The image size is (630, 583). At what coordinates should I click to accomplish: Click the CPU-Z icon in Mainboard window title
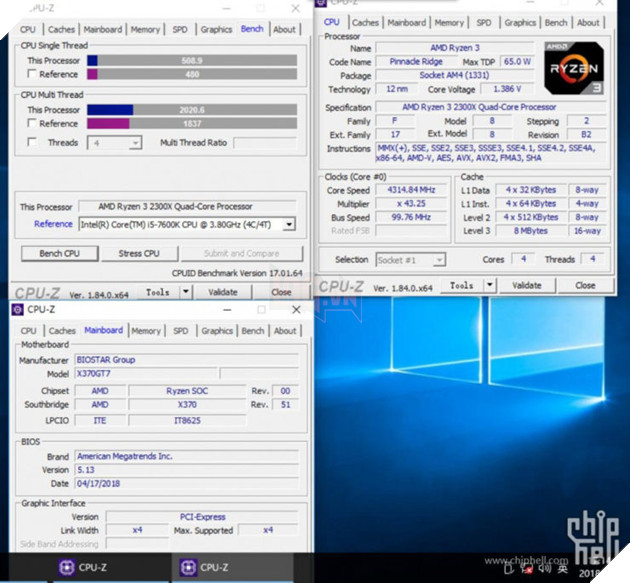[17, 309]
